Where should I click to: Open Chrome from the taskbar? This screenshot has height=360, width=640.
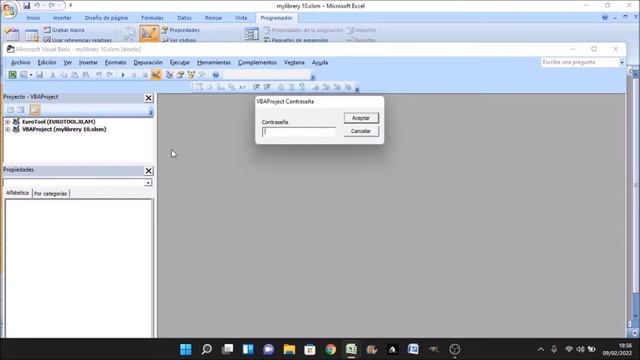[331, 349]
